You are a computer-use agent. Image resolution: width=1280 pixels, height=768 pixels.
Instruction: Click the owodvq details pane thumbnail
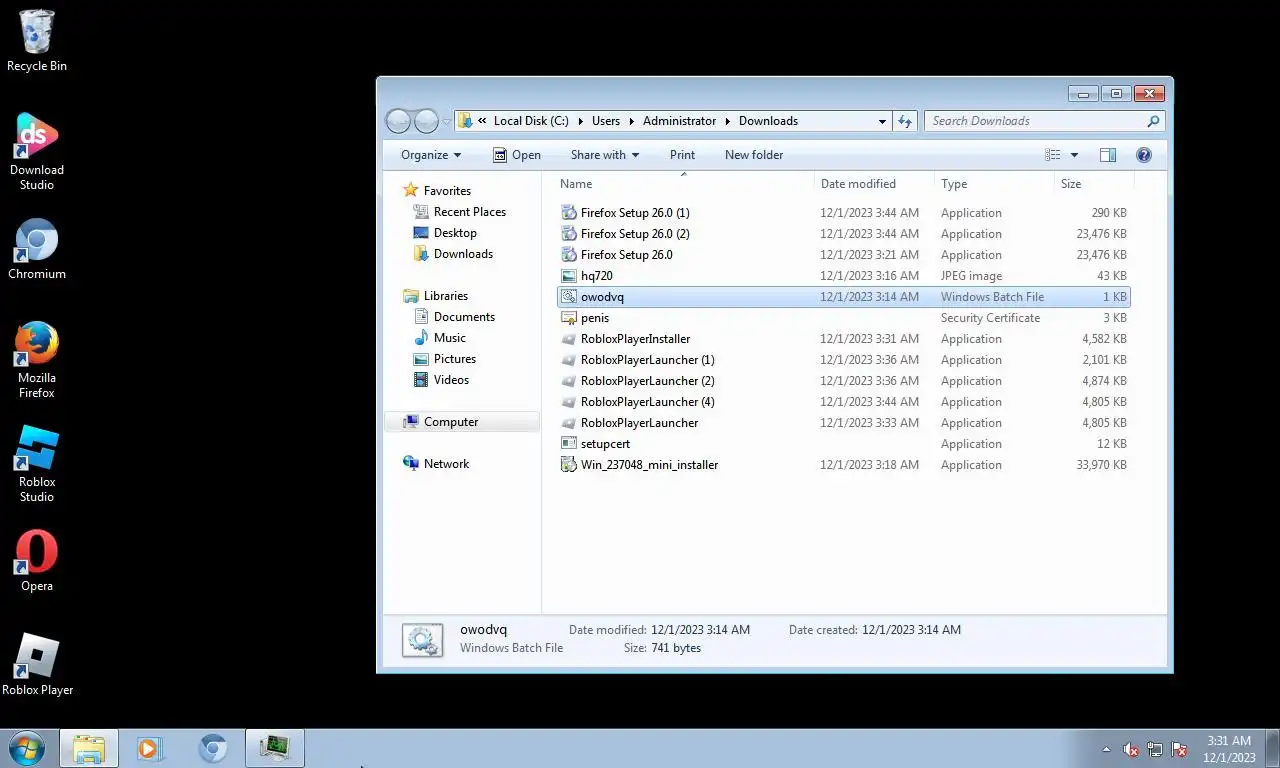tap(422, 640)
